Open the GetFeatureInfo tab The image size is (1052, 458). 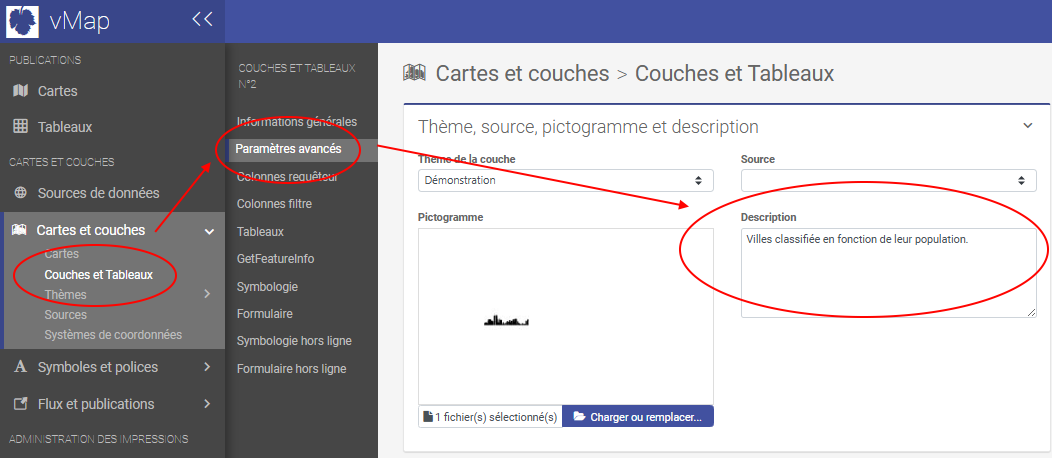click(275, 259)
